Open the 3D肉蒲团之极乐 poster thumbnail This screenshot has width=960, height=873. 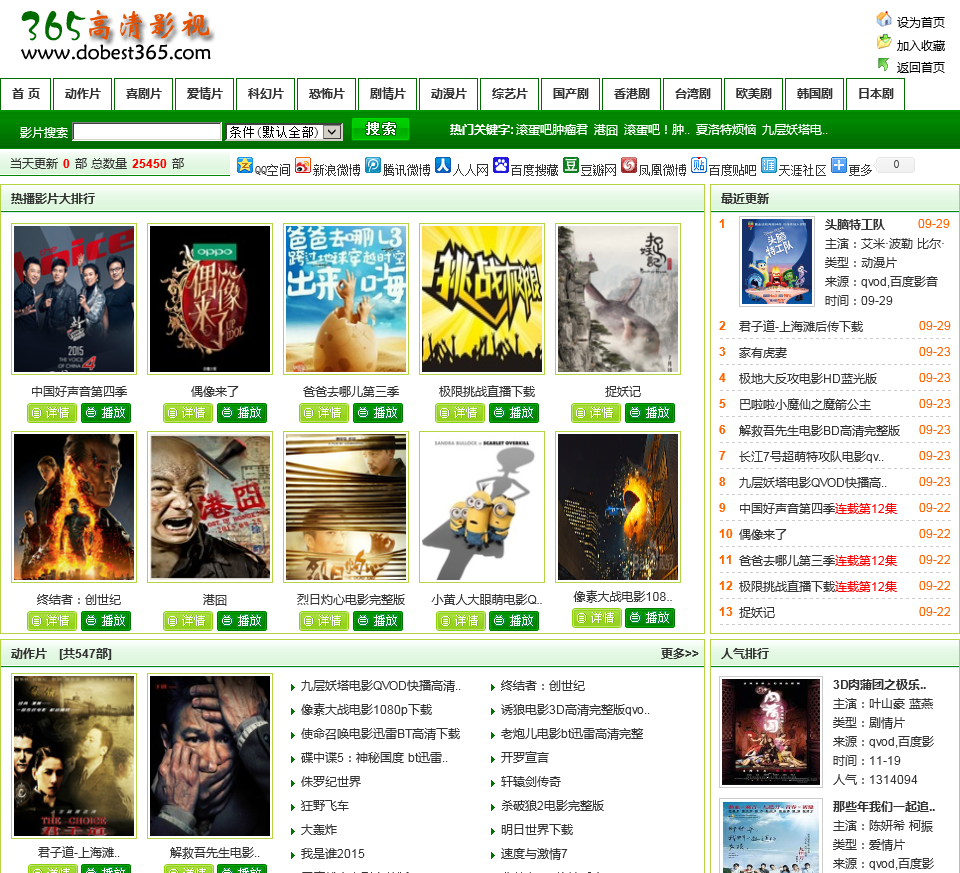tap(771, 732)
